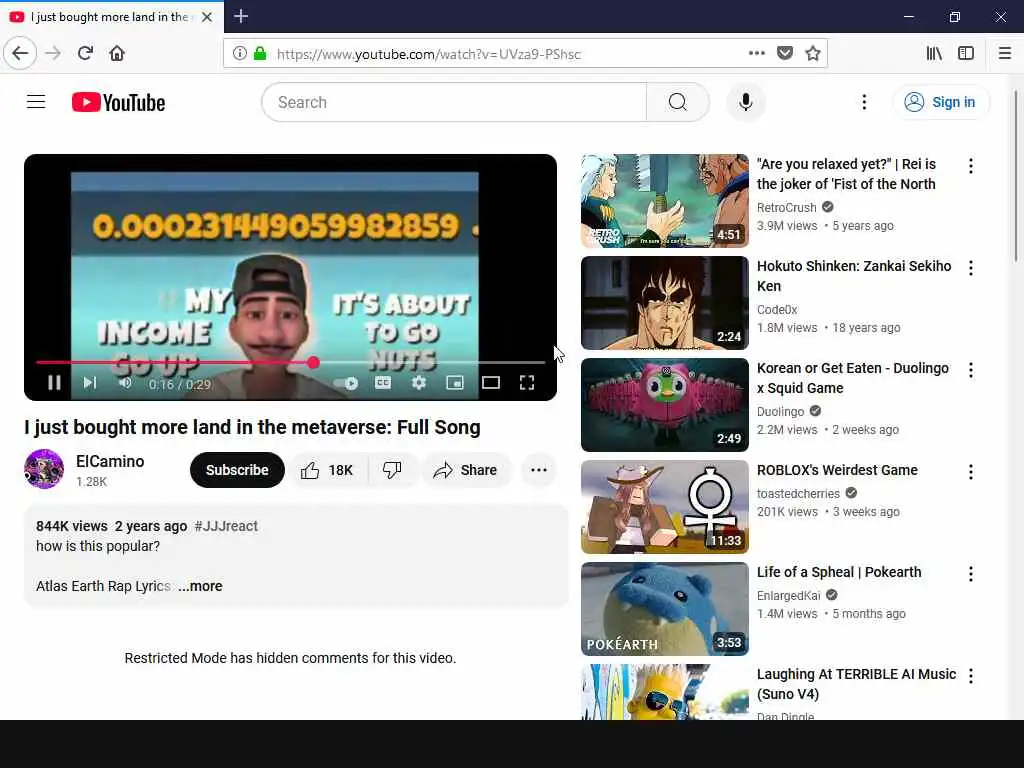This screenshot has height=768, width=1024.
Task: Toggle the Firefox sidebar
Action: (966, 53)
